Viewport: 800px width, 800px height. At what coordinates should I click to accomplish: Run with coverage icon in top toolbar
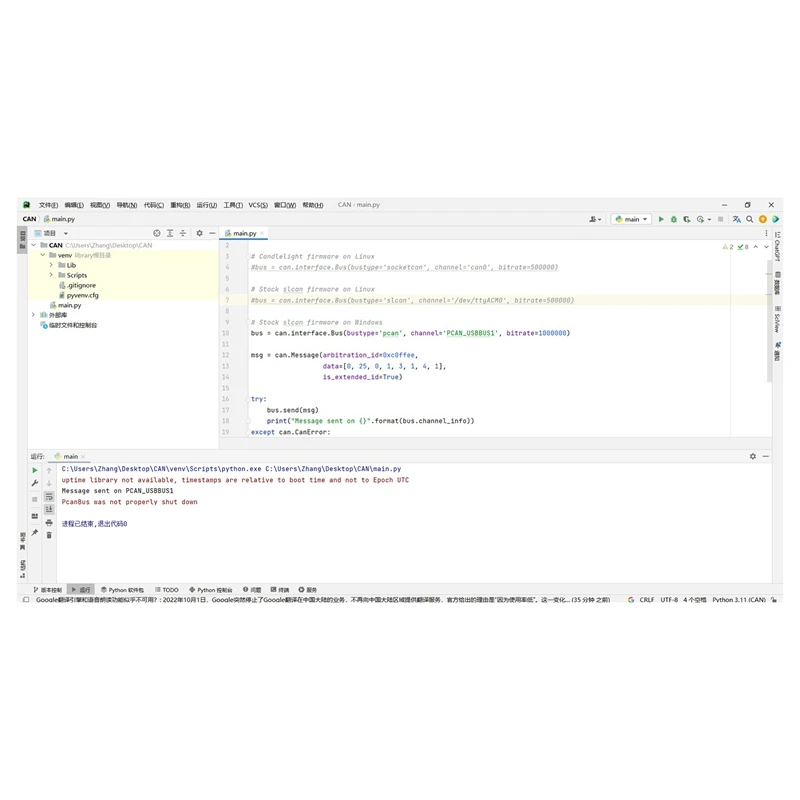click(687, 219)
